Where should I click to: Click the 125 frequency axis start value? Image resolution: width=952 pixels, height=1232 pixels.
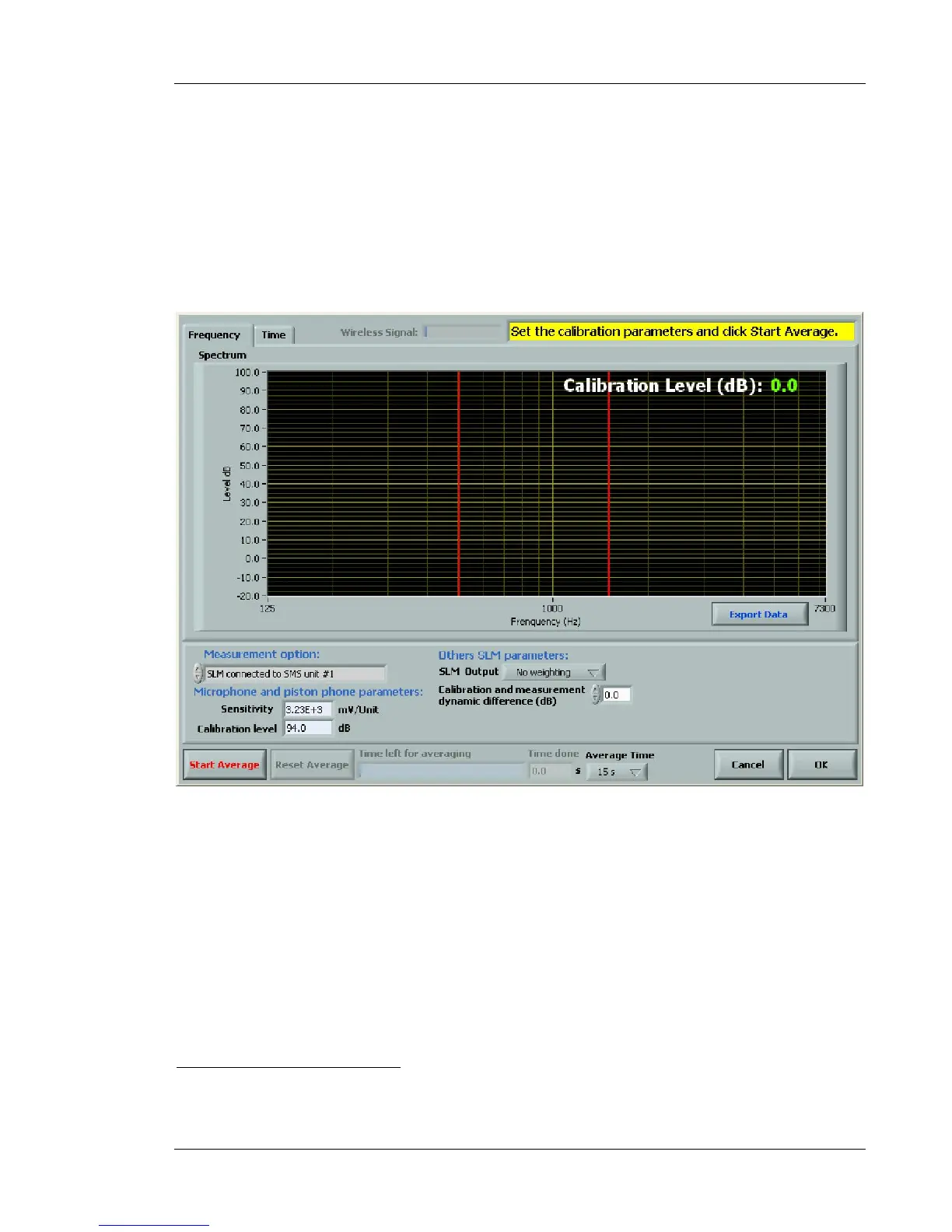pyautogui.click(x=267, y=608)
